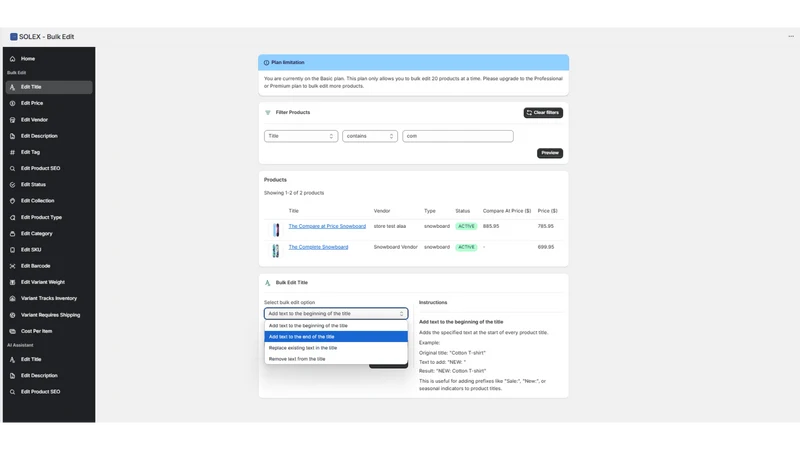Open the Edit Price menu item
This screenshot has height=450, width=800.
[x=49, y=103]
